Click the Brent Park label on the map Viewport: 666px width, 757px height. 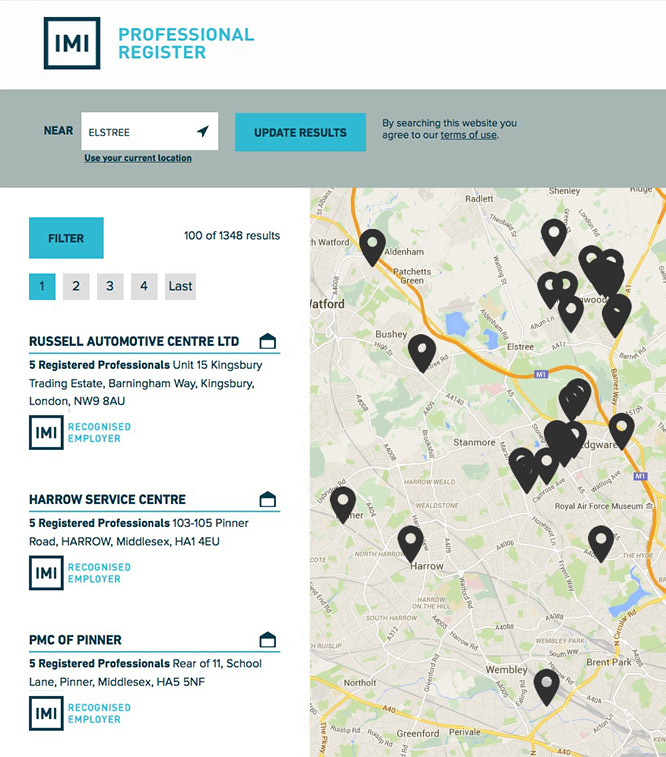(x=609, y=662)
